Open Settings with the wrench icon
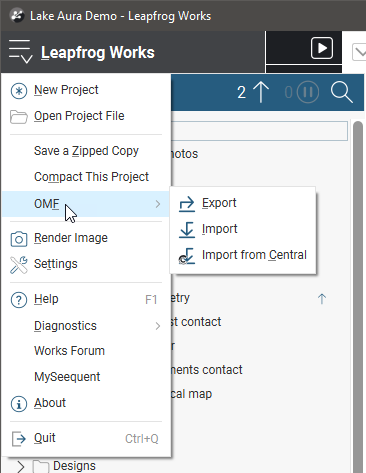Screen dimensions: 366x473 coord(19,265)
